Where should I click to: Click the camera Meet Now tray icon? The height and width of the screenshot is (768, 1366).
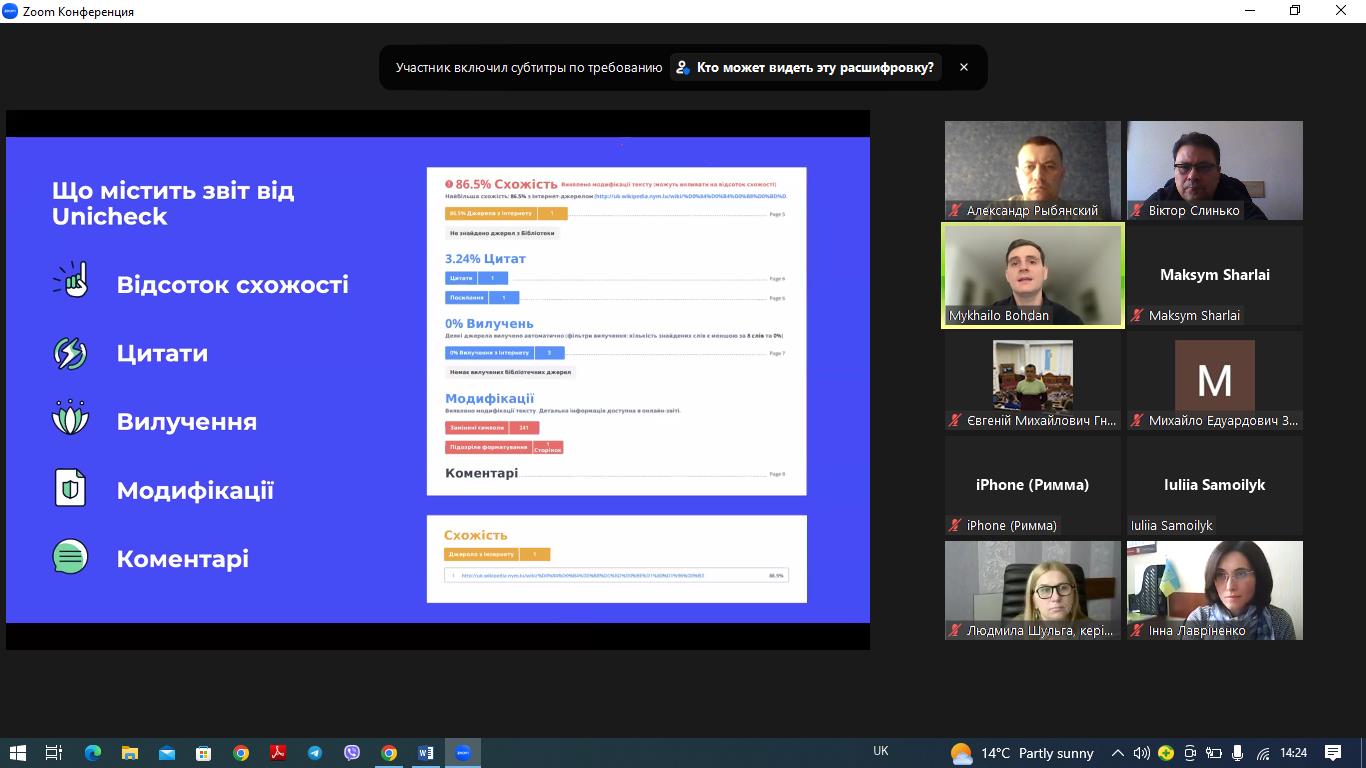tap(1190, 753)
